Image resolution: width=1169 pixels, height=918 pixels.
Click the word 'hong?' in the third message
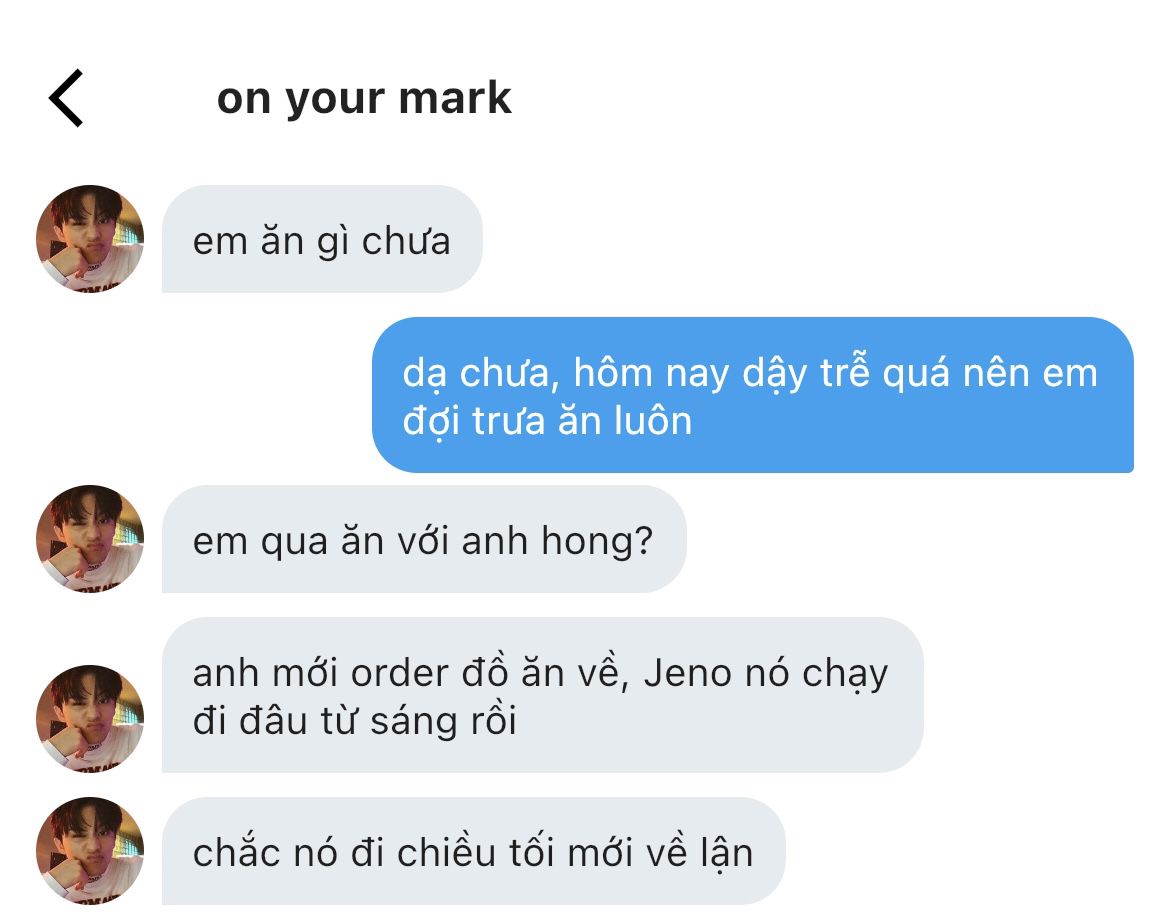597,541
